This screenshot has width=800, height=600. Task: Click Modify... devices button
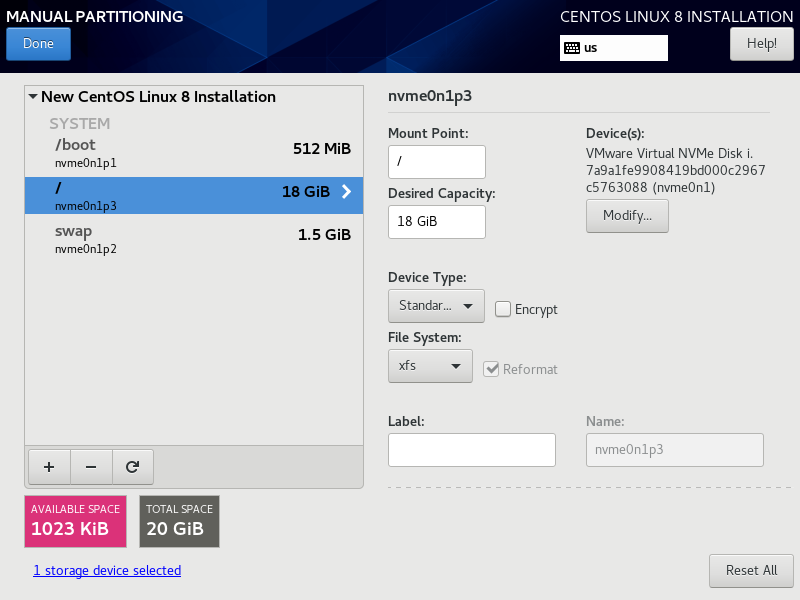(627, 216)
